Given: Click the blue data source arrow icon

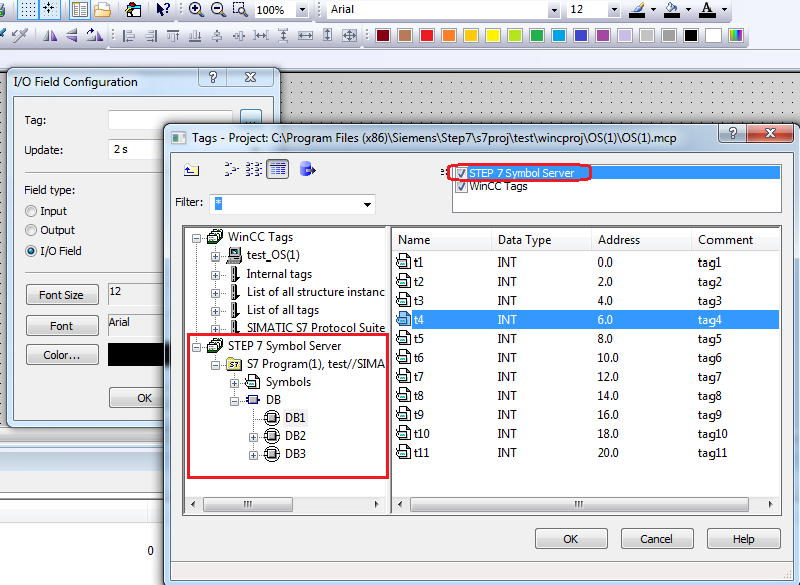Looking at the screenshot, I should (307, 169).
